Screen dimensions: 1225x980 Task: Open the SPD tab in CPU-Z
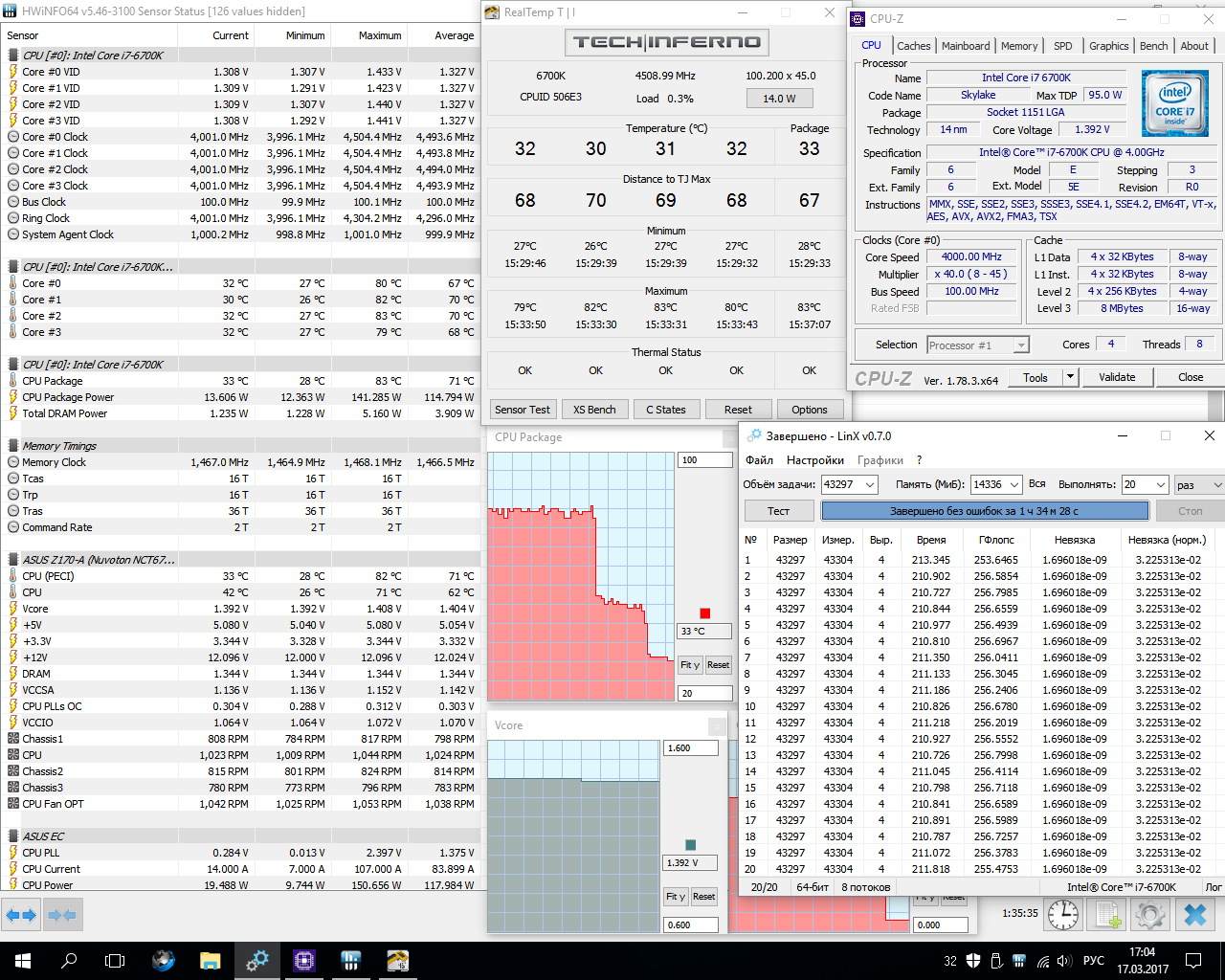pos(1062,46)
